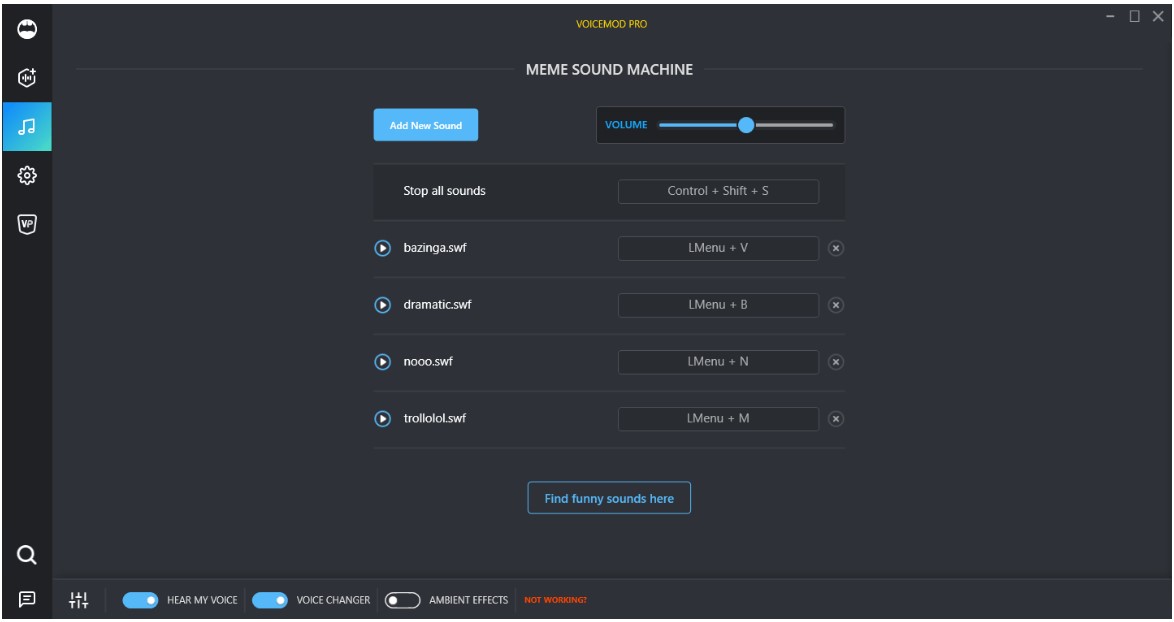Minimize the Voicemod window
This screenshot has height=622, width=1174.
click(1110, 16)
